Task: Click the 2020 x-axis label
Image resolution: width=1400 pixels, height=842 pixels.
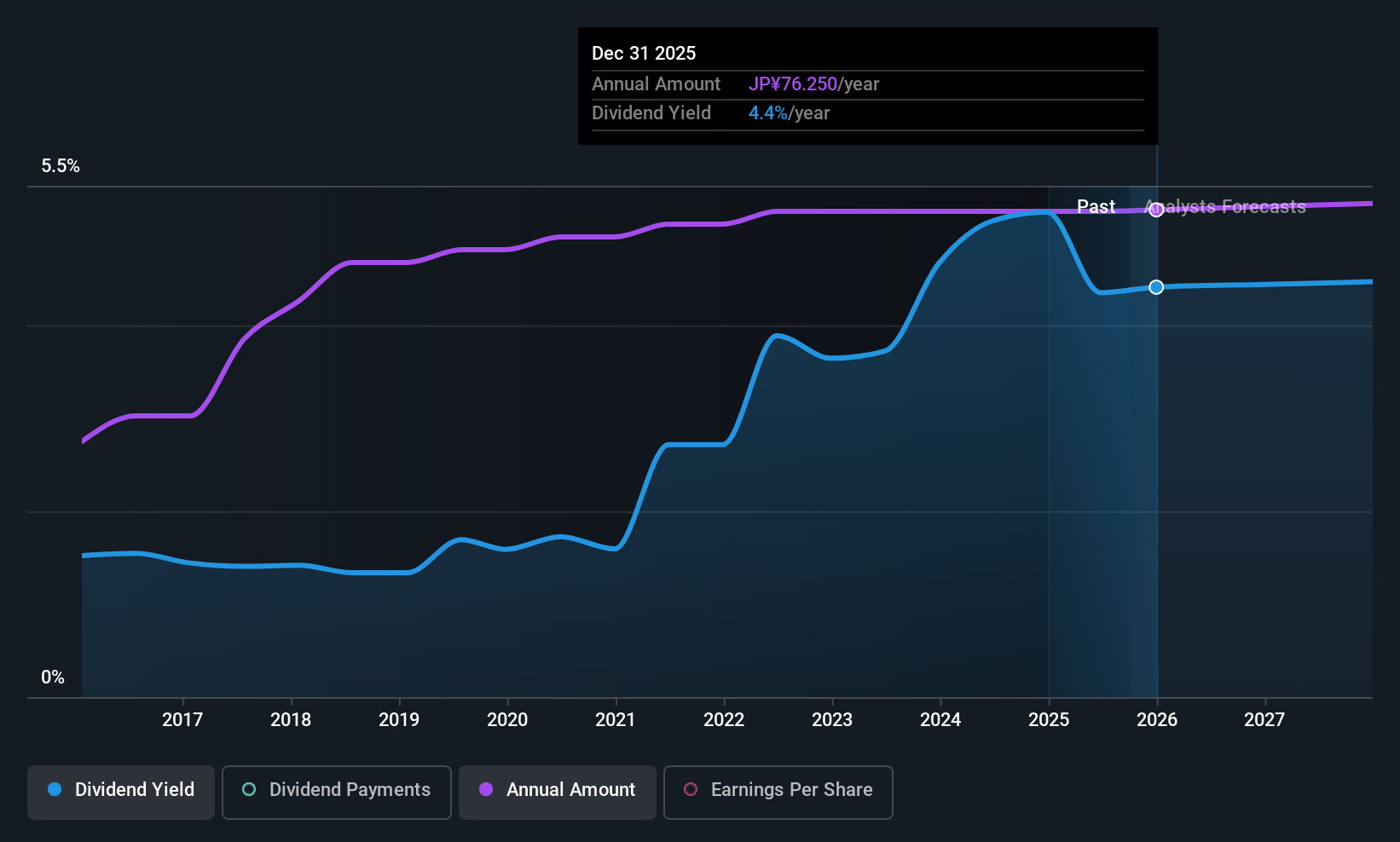Action: pos(507,719)
